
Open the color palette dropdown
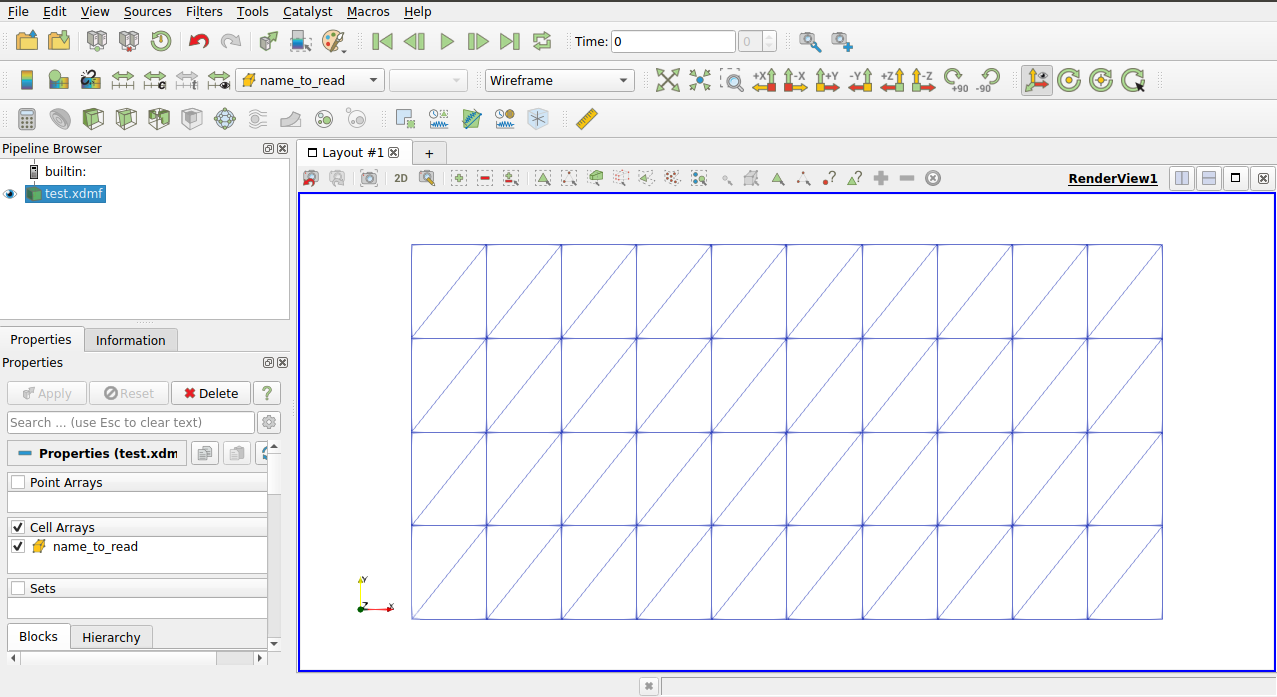tap(333, 41)
